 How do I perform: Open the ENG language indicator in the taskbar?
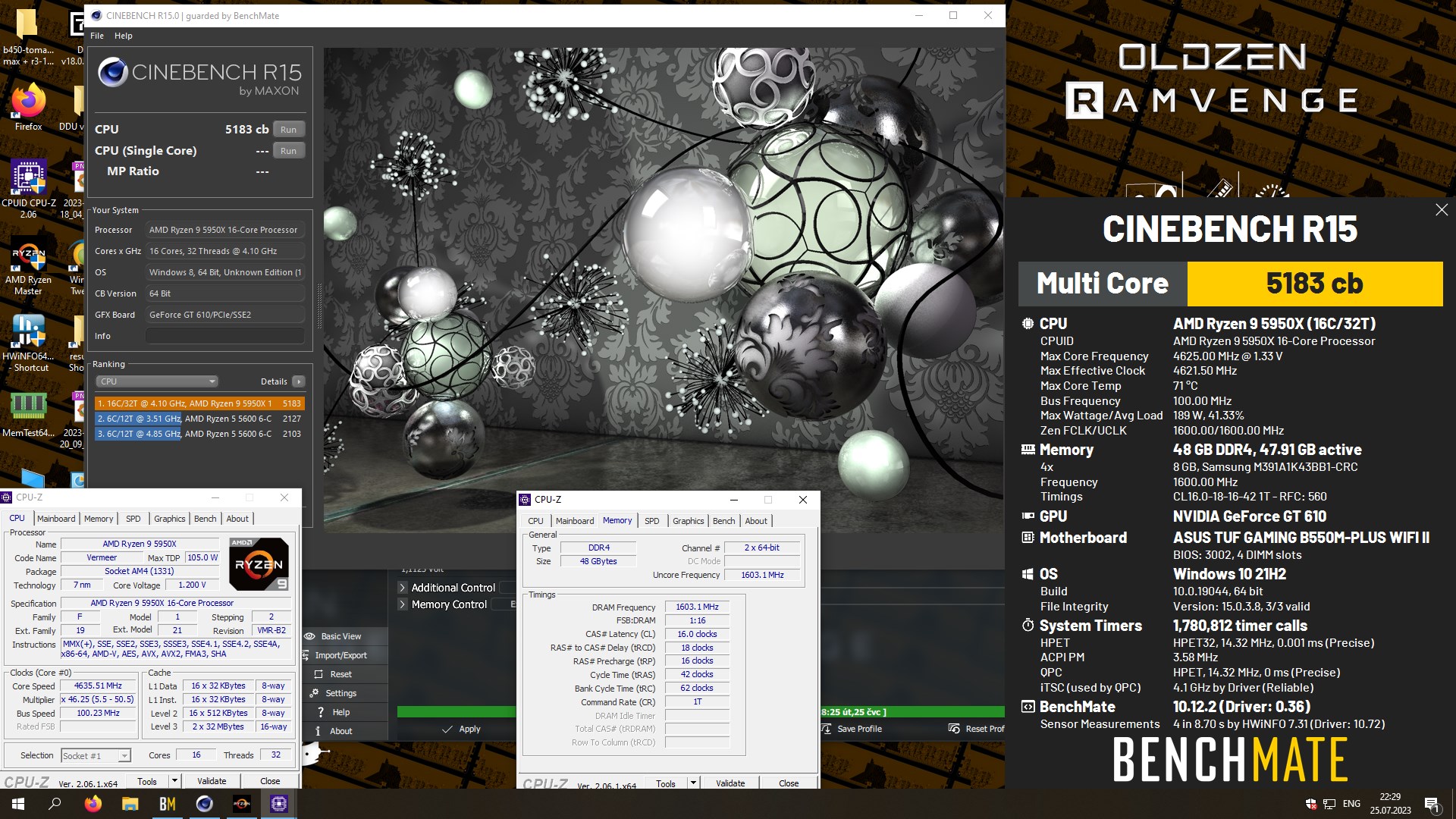(1351, 804)
